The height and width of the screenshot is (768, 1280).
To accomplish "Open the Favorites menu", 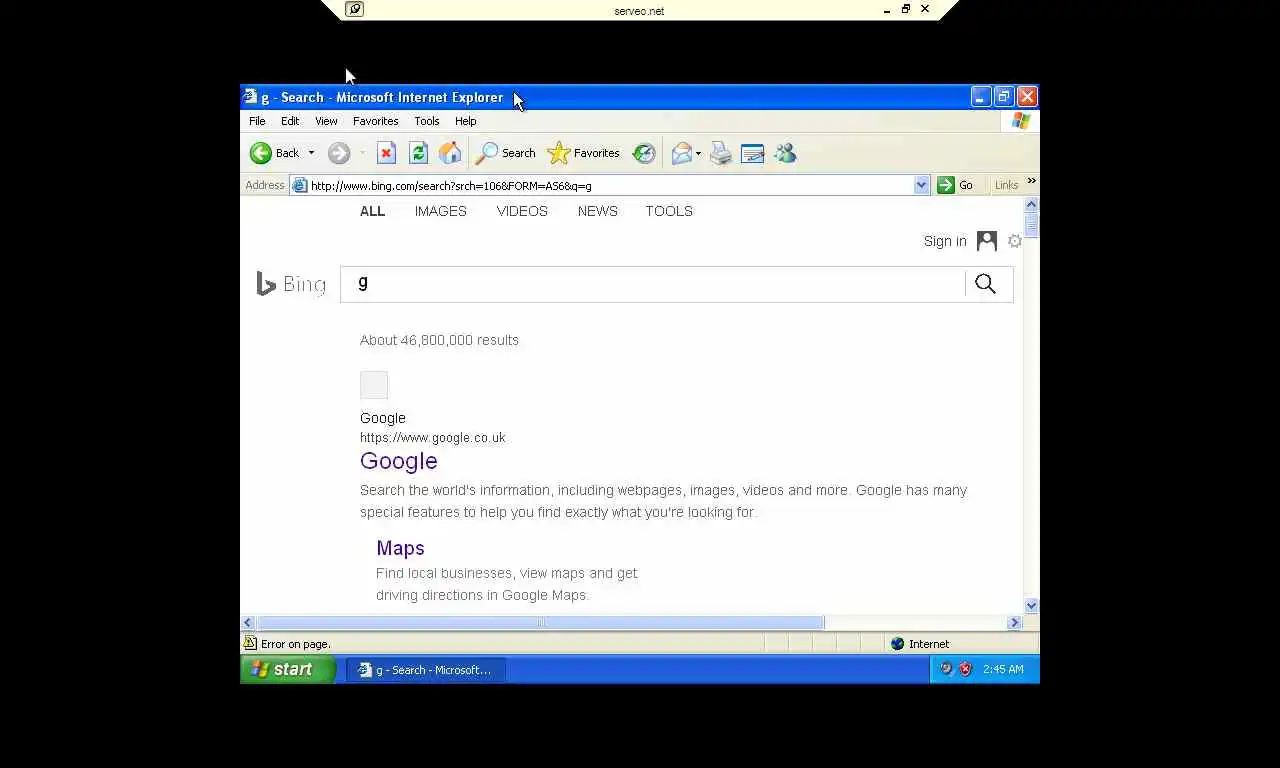I will pos(376,121).
